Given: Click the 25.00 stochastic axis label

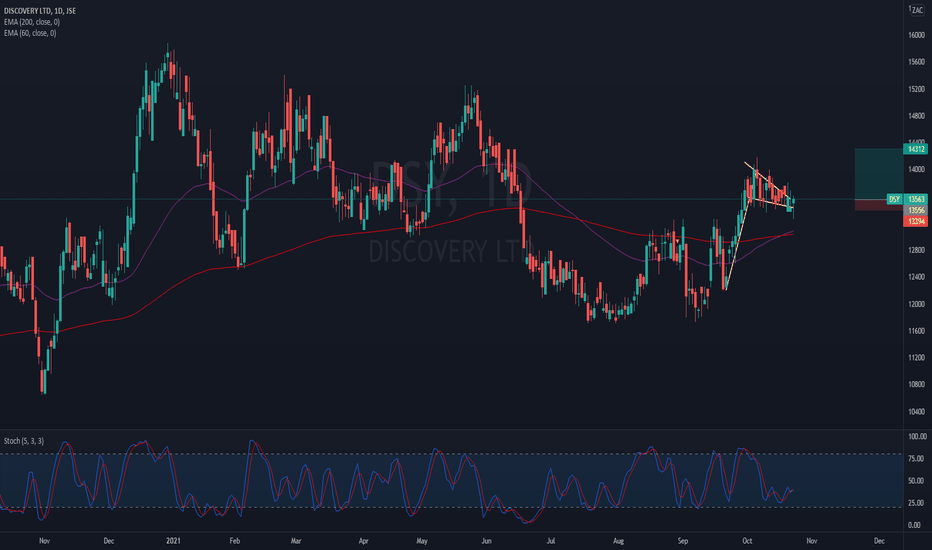Looking at the screenshot, I should click(917, 503).
